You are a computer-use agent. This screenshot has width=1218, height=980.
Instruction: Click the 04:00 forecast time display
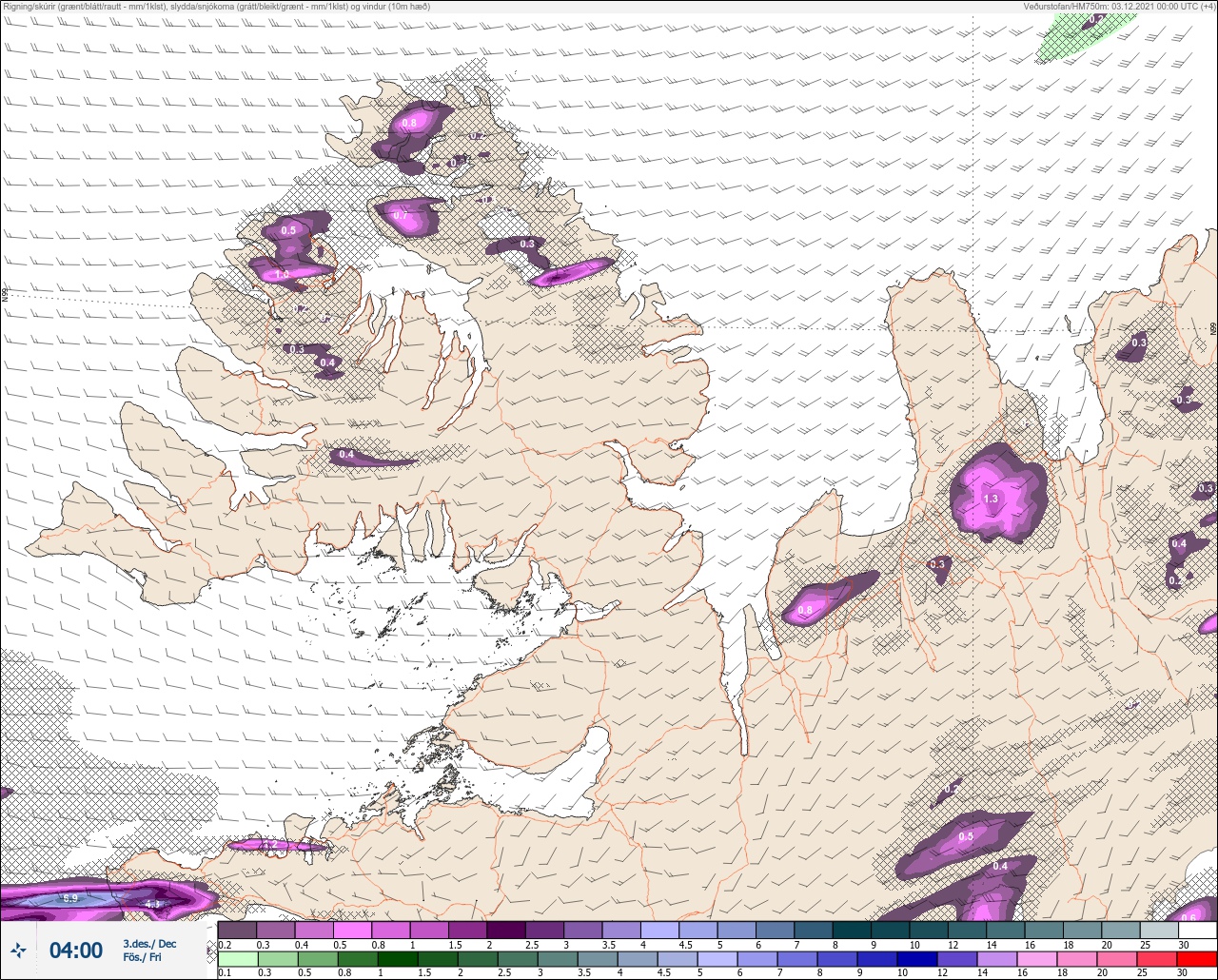pyautogui.click(x=76, y=951)
